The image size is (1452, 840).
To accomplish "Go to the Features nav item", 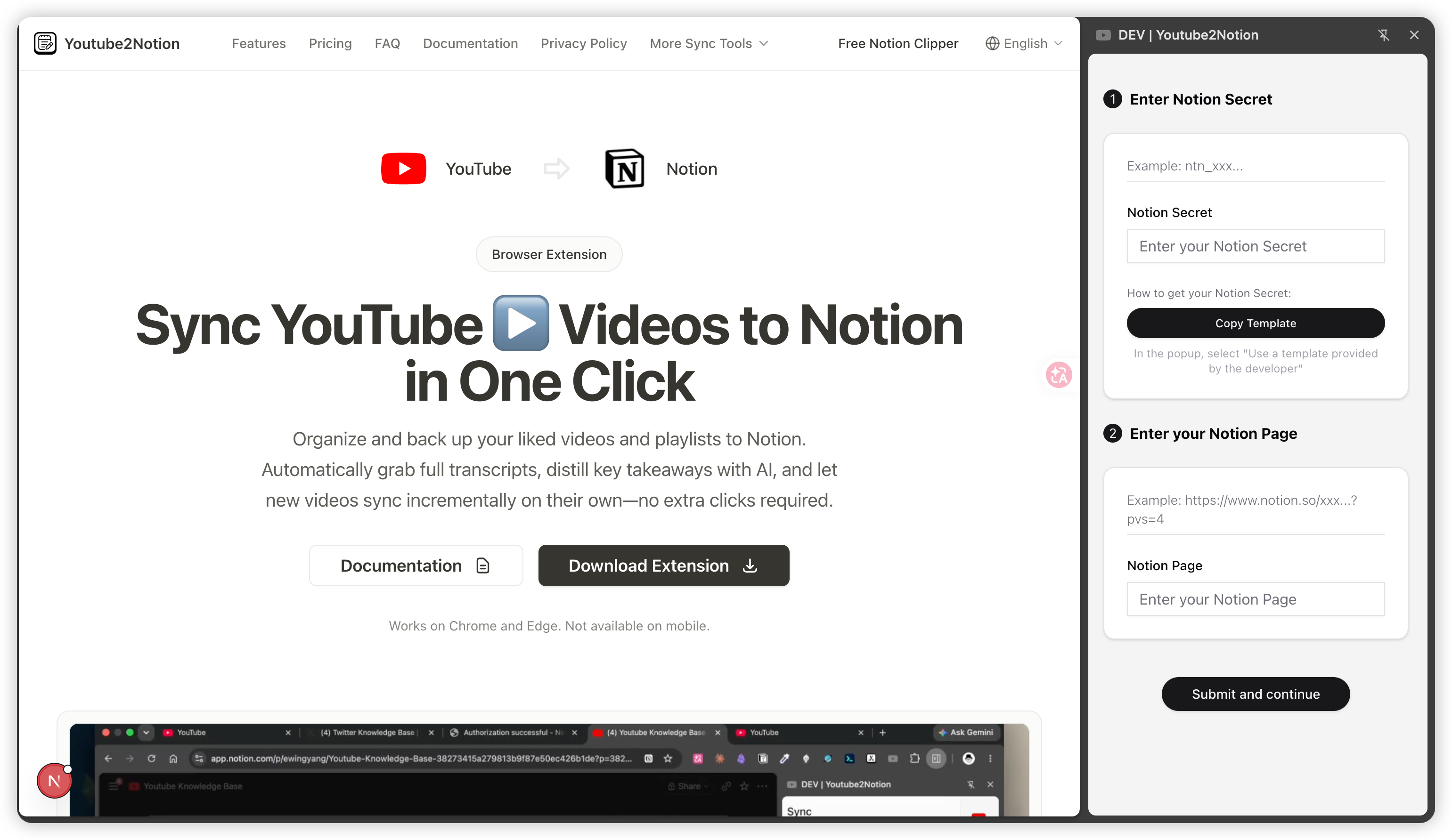I will (259, 43).
